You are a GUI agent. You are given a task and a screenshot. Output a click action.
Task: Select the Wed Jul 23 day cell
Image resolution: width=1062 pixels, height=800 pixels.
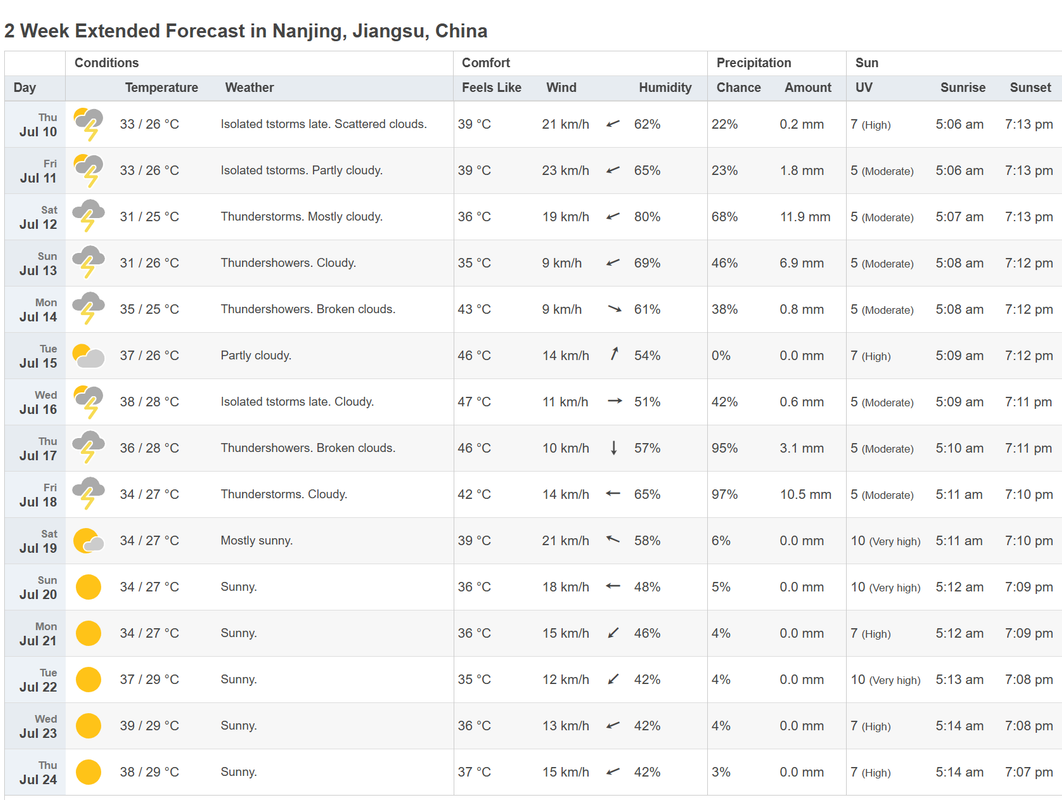point(38,726)
